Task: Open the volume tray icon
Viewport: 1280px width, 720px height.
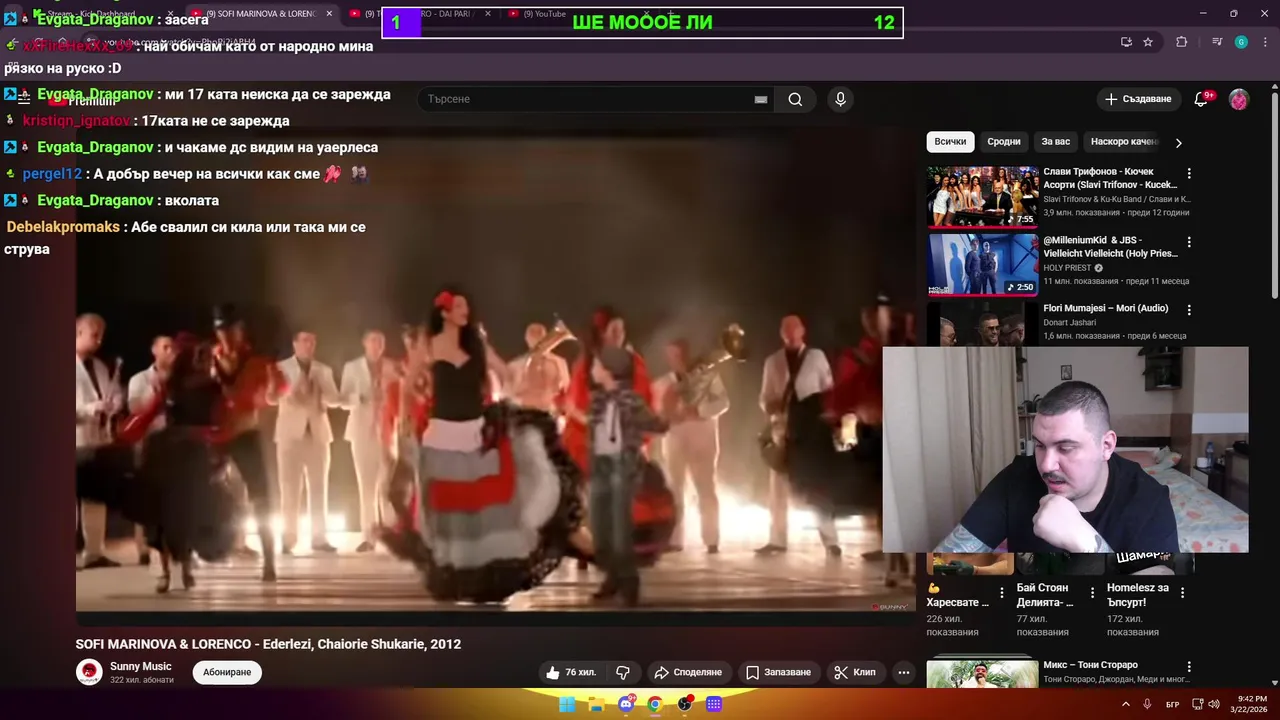Action: pos(1214,704)
